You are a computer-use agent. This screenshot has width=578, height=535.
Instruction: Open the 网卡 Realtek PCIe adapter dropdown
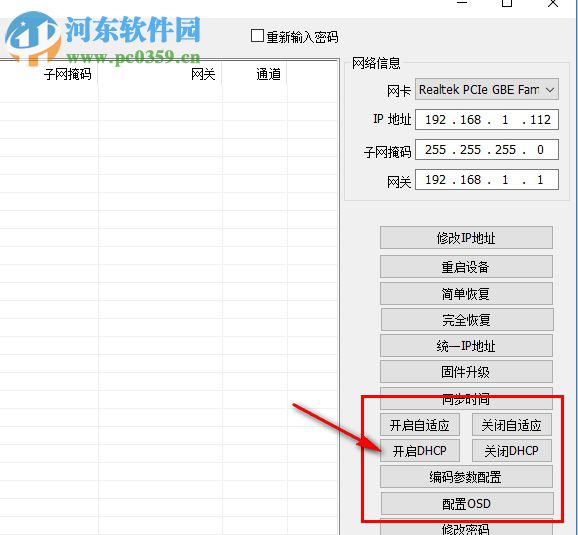487,89
